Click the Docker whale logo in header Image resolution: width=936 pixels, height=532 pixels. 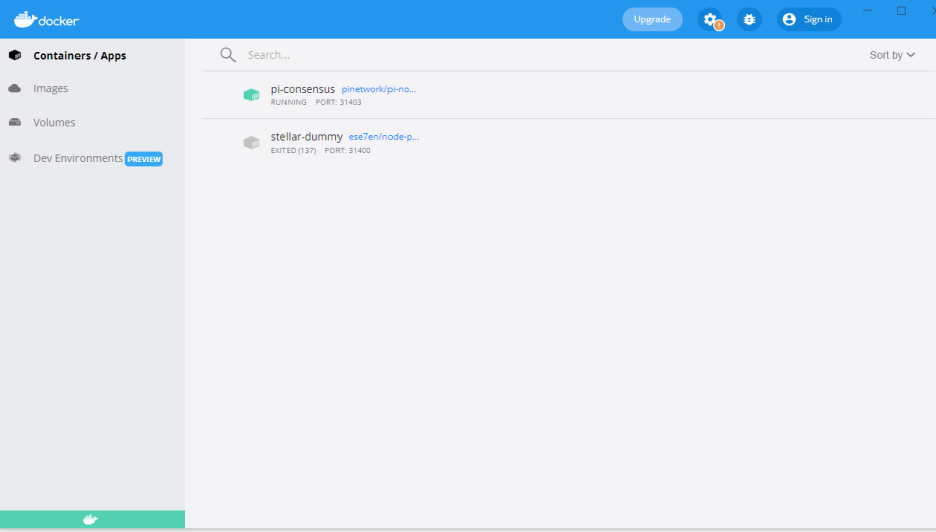(46, 20)
